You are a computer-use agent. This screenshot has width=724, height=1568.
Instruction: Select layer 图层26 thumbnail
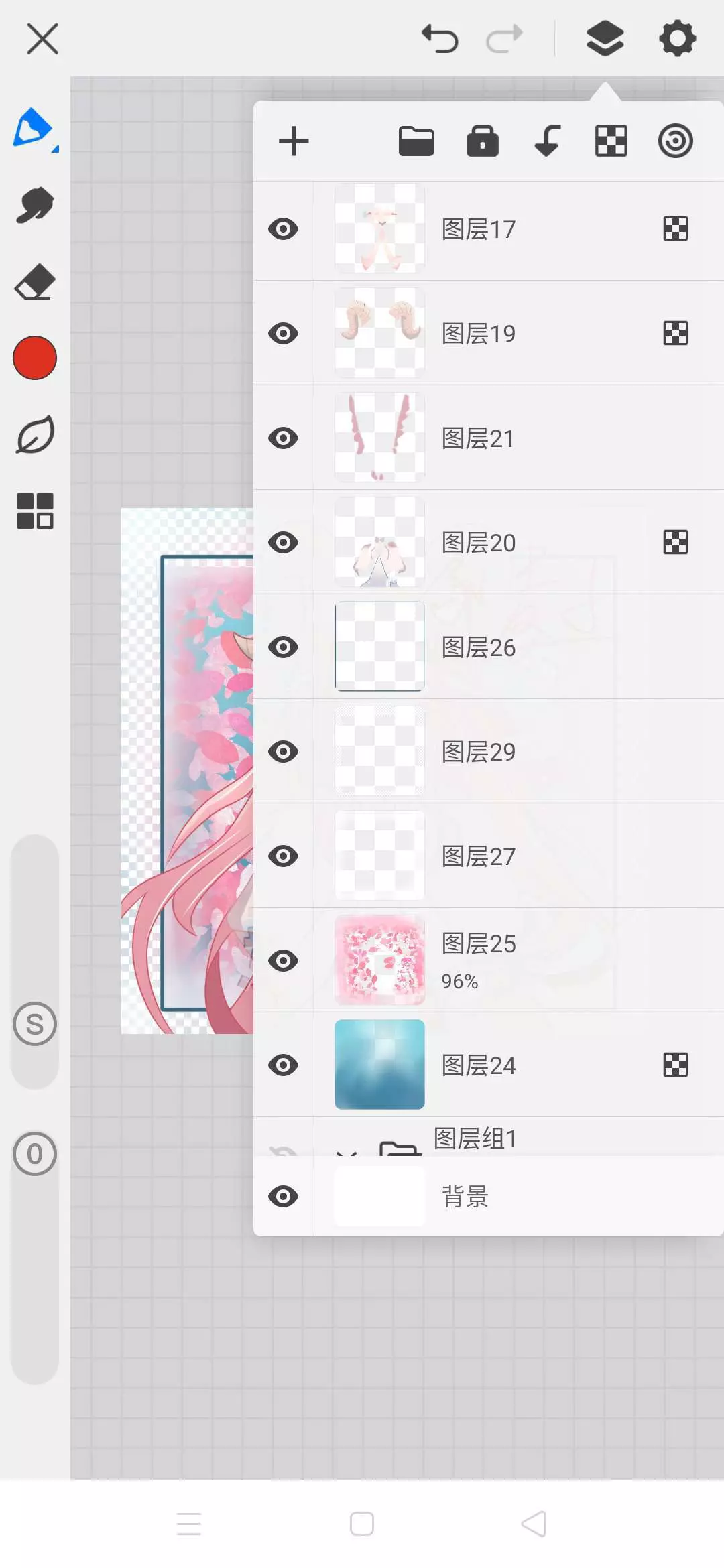(x=379, y=647)
